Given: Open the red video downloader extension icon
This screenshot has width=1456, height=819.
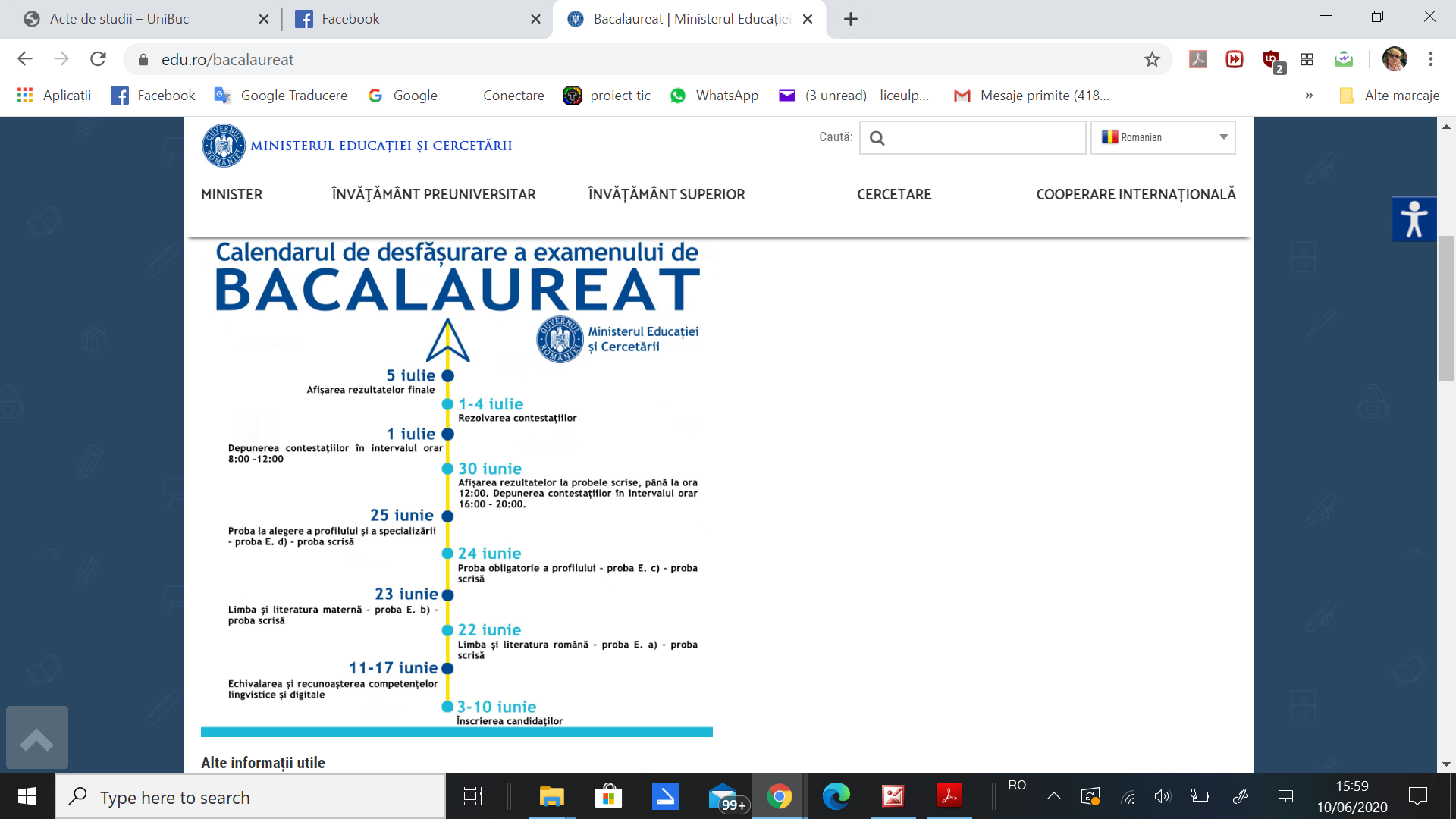Looking at the screenshot, I should click(1235, 59).
